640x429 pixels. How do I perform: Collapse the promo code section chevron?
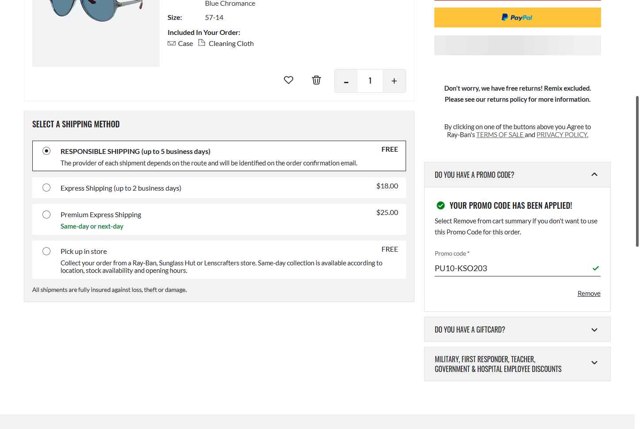point(594,175)
